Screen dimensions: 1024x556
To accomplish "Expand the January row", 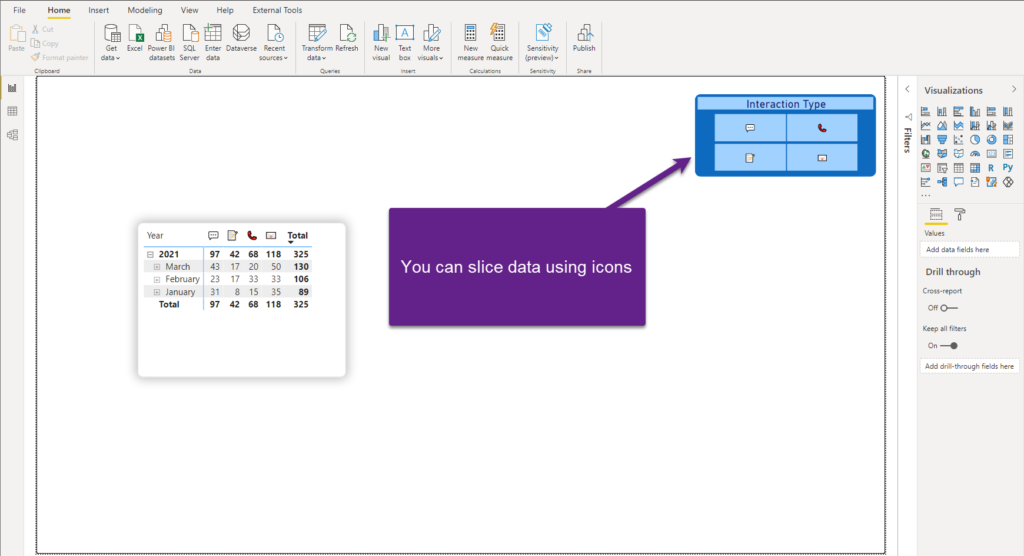I will tap(157, 292).
